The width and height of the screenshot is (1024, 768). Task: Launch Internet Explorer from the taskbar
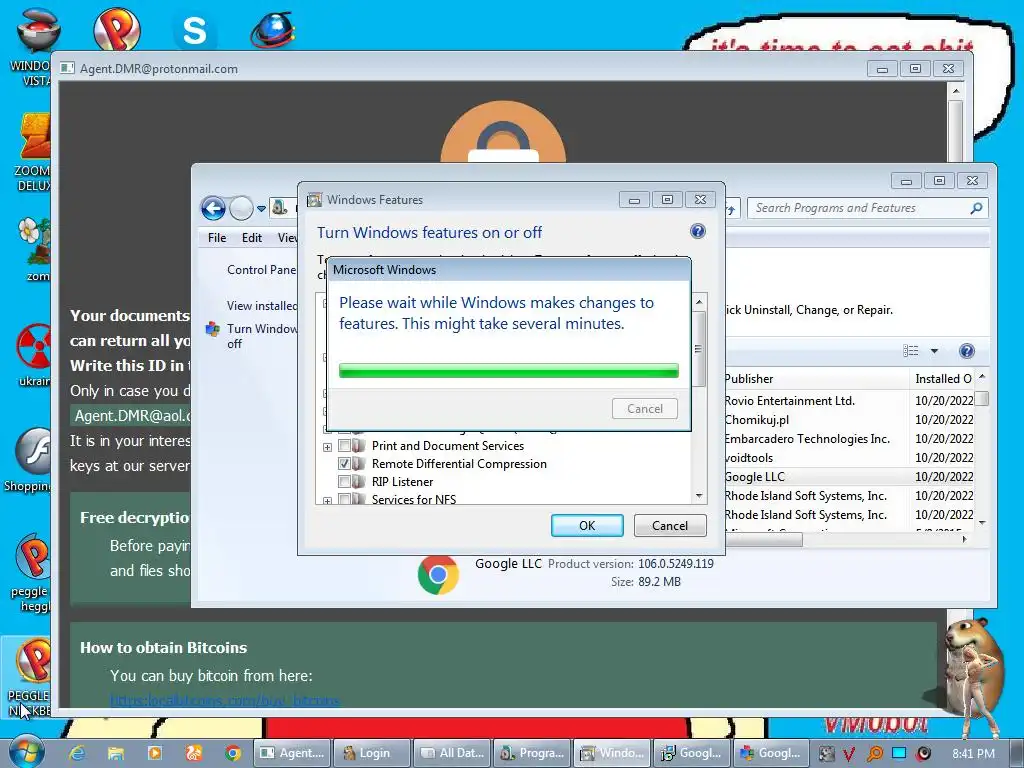[77, 753]
